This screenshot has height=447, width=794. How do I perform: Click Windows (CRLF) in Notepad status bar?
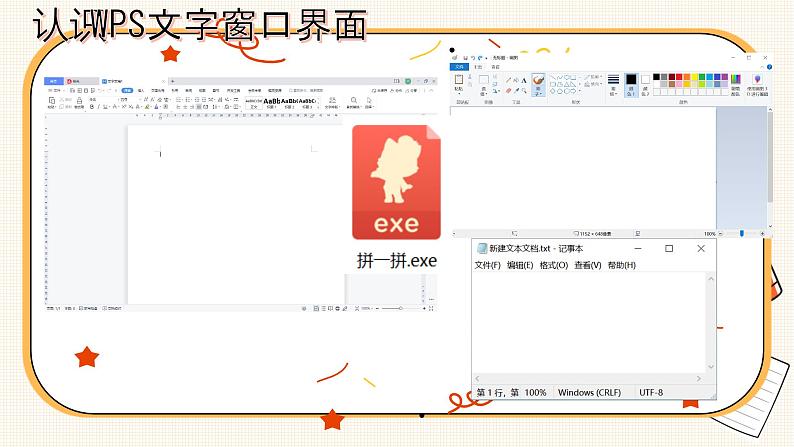(x=589, y=392)
